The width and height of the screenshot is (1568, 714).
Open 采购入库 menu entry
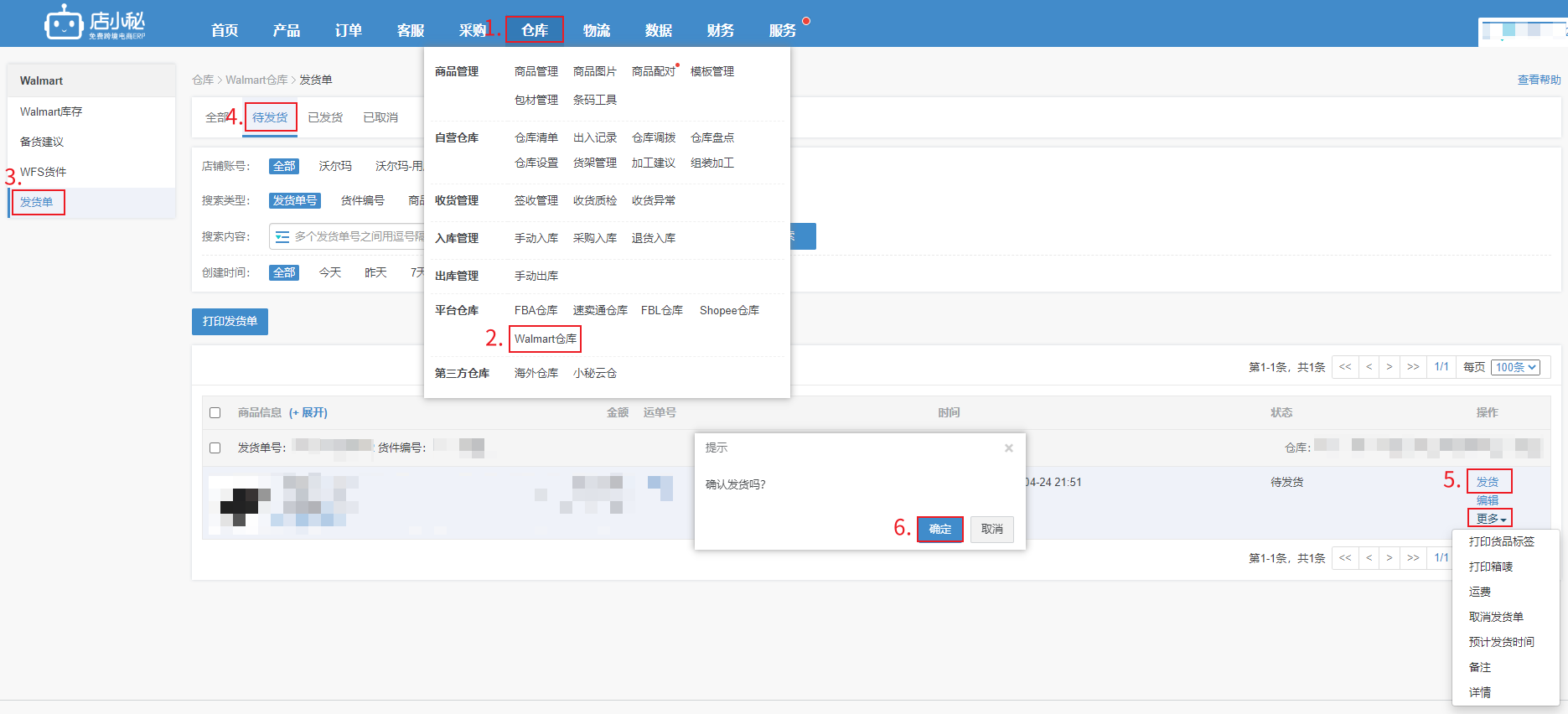pyautogui.click(x=595, y=239)
